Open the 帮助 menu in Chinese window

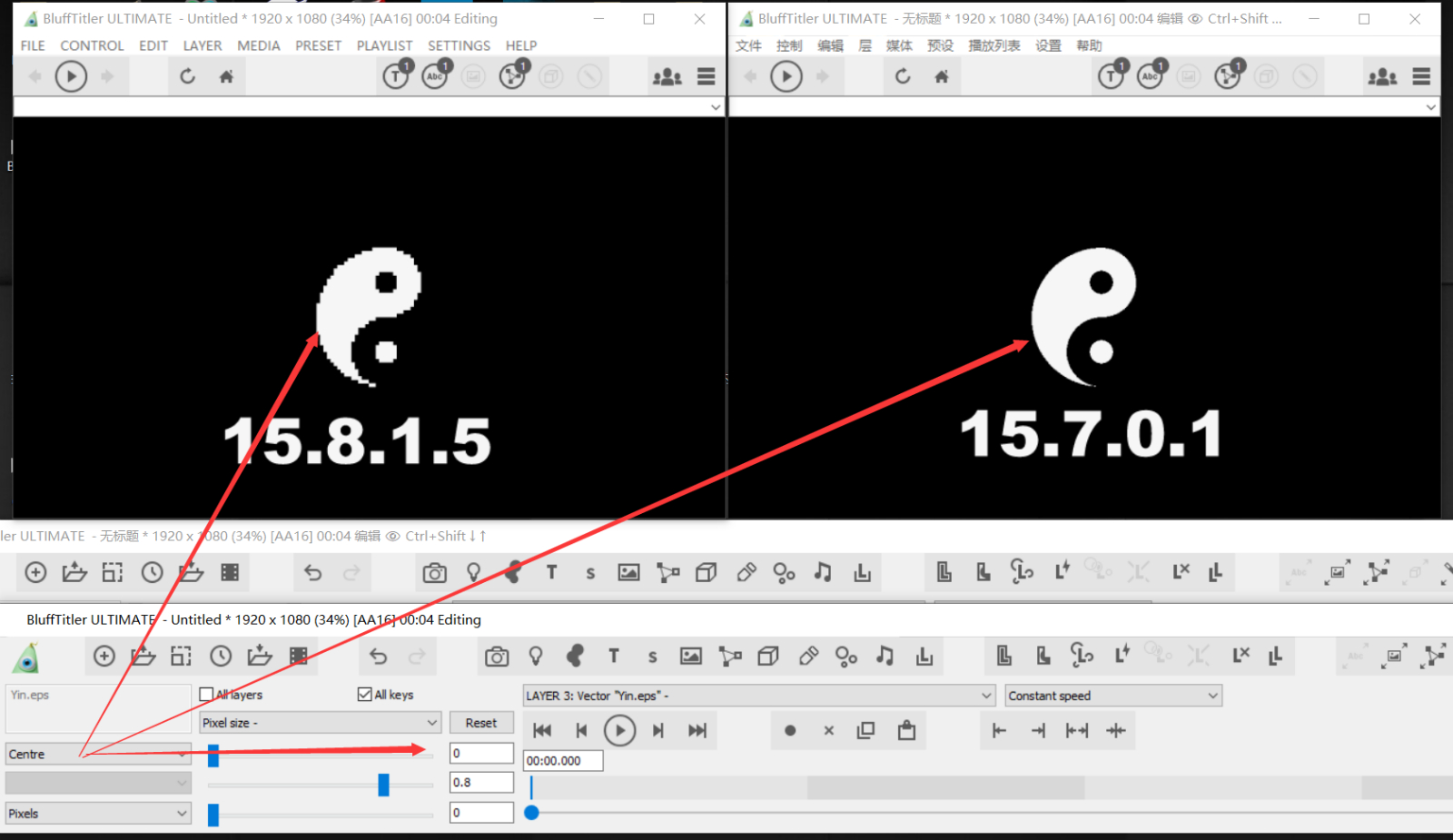point(1089,45)
